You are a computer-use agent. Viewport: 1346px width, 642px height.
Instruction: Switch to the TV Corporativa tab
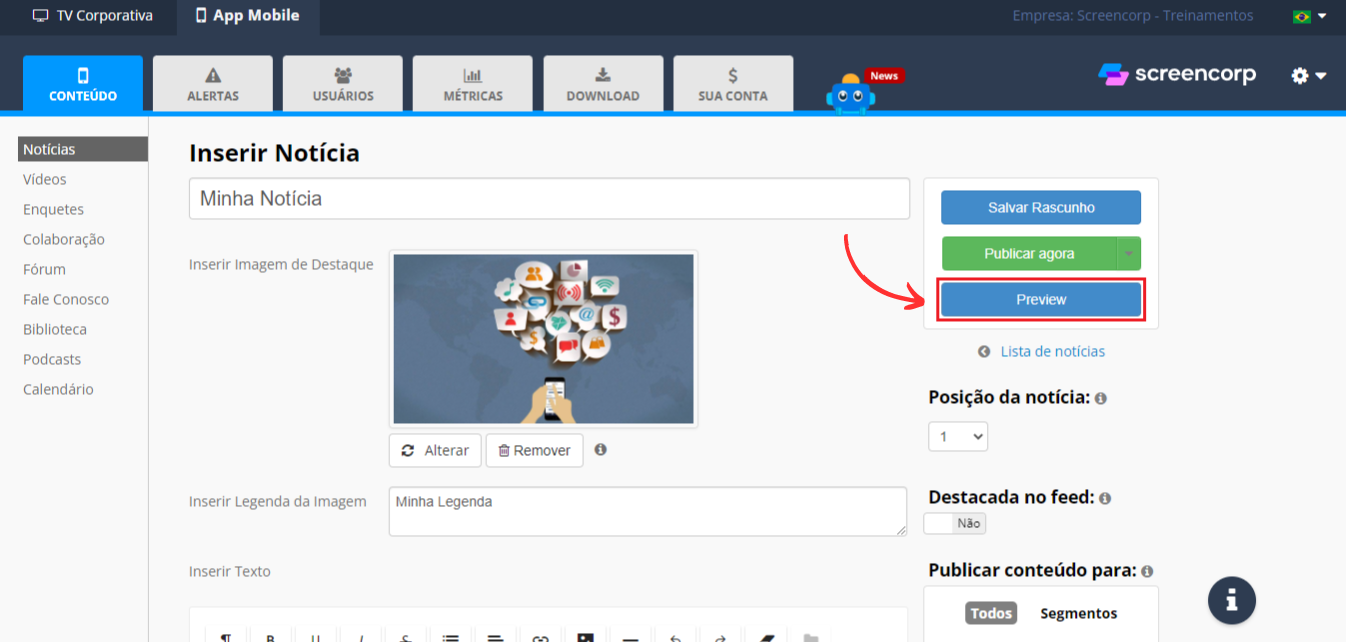coord(93,16)
